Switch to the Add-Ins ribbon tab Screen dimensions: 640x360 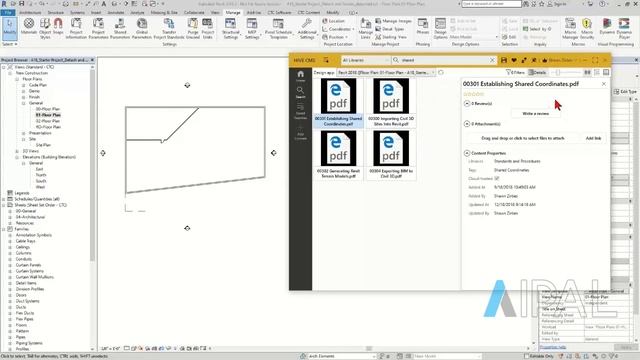click(254, 13)
